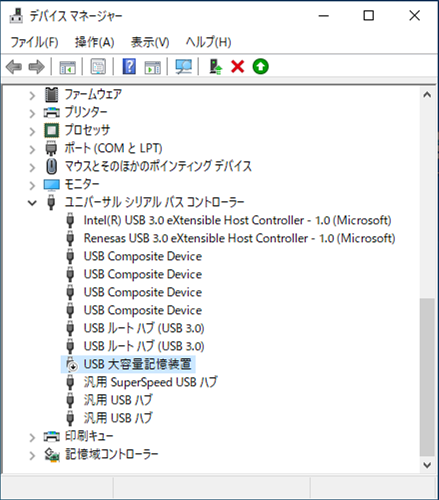
Task: Open the 操作(A) menu
Action: click(x=95, y=42)
